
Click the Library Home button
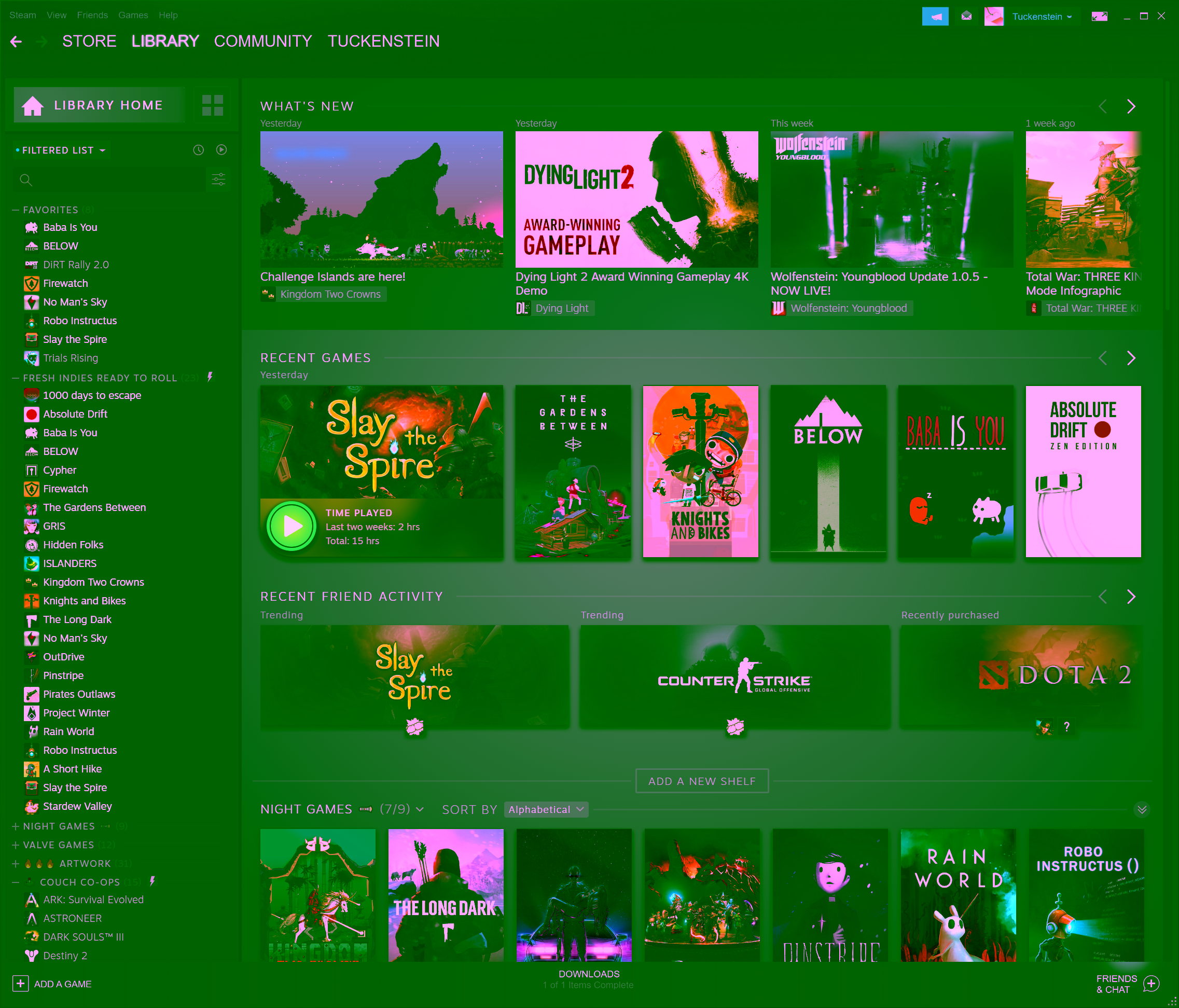100,105
